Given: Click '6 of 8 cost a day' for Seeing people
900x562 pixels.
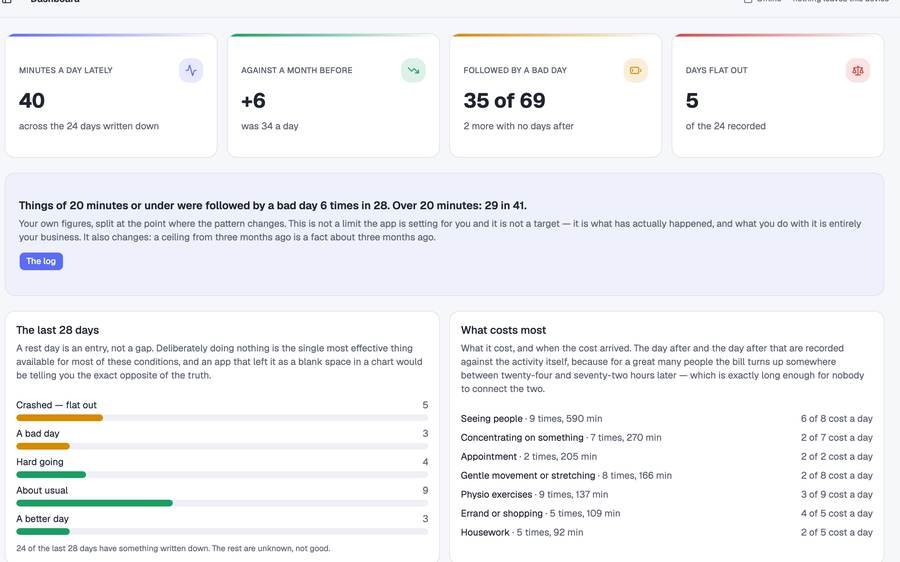Looking at the screenshot, I should pos(837,418).
